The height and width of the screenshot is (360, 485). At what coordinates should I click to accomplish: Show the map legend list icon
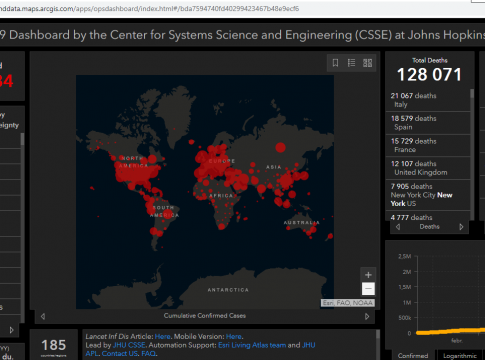tap(351, 63)
